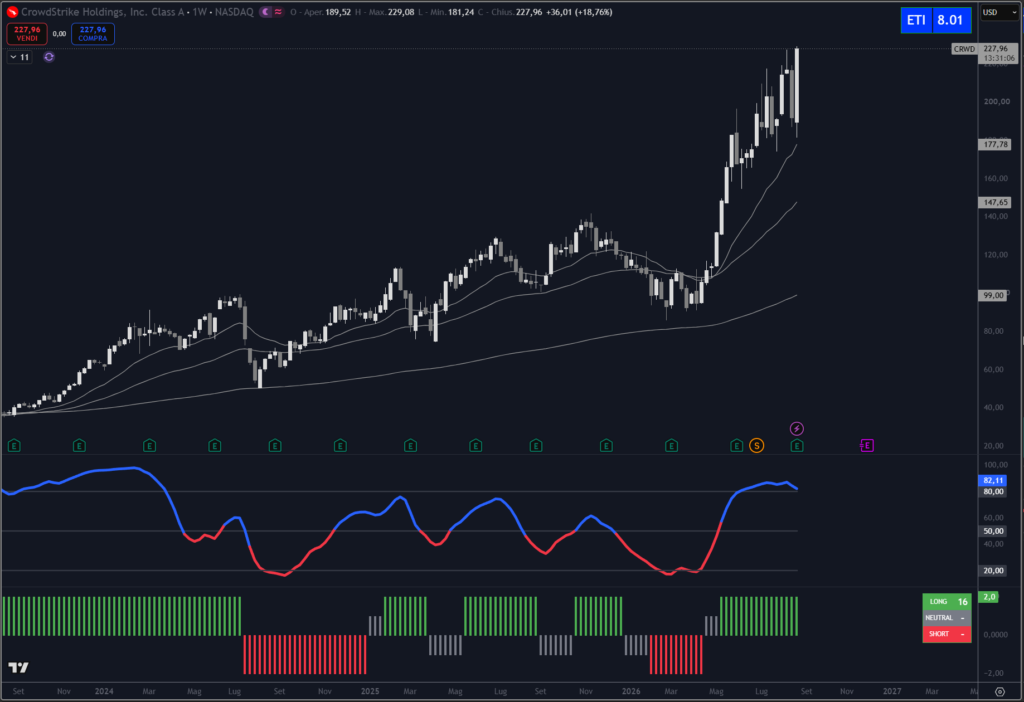Click the red VENDI 227,96 sell button
Image resolution: width=1024 pixels, height=702 pixels.
click(x=27, y=34)
